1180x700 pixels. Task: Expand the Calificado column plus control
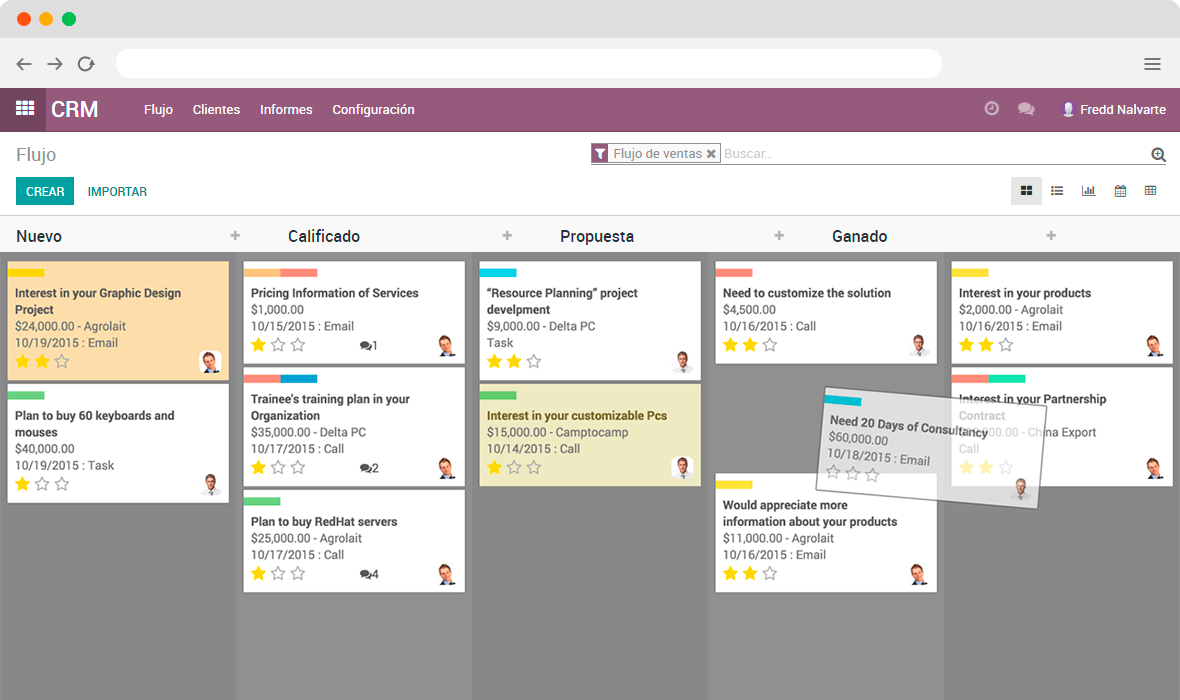[507, 235]
